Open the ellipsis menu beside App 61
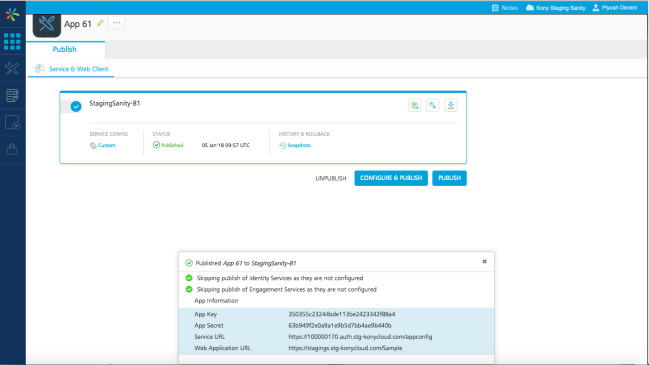The height and width of the screenshot is (365, 649). (116, 23)
